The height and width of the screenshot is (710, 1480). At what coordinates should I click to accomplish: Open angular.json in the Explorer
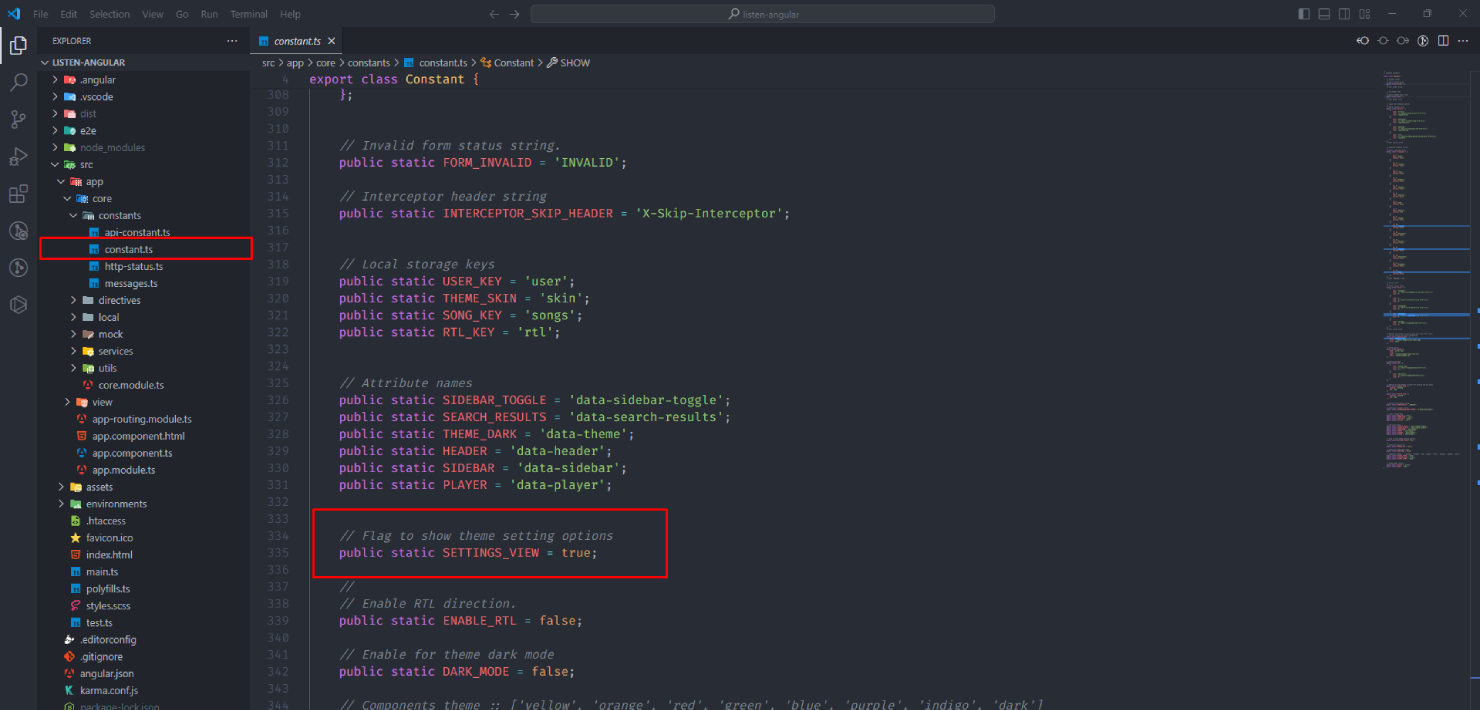pyautogui.click(x=146, y=674)
